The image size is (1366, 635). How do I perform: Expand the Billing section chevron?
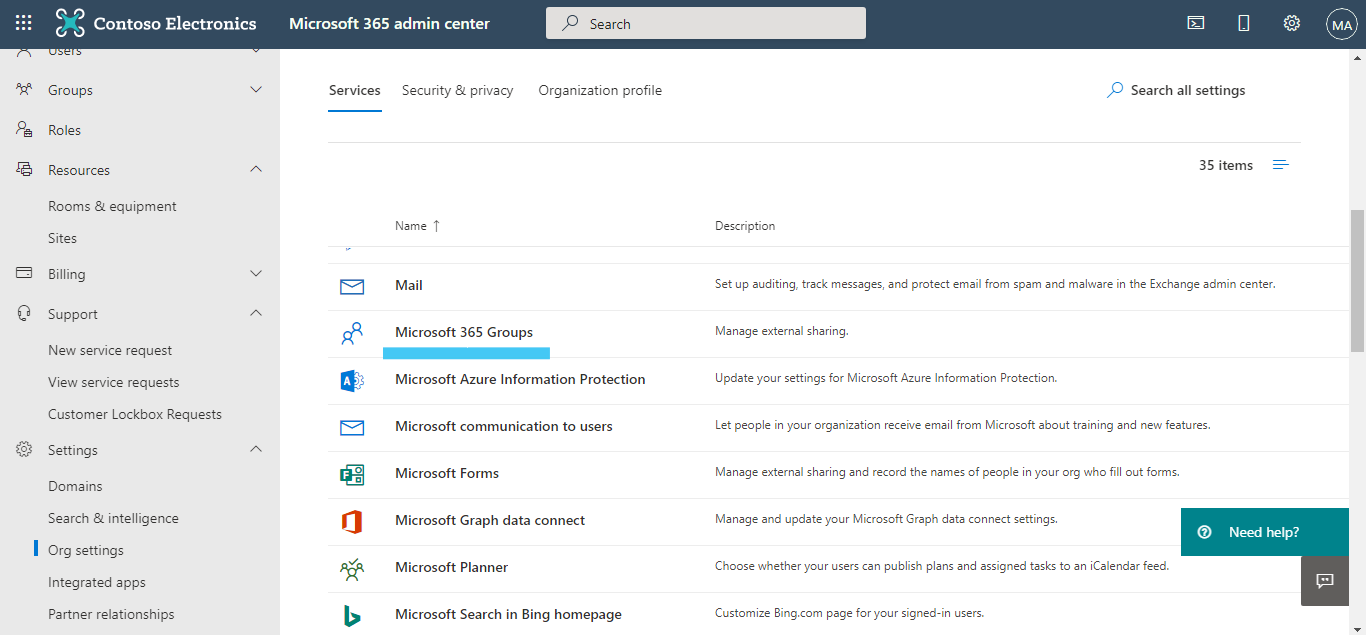click(x=256, y=274)
